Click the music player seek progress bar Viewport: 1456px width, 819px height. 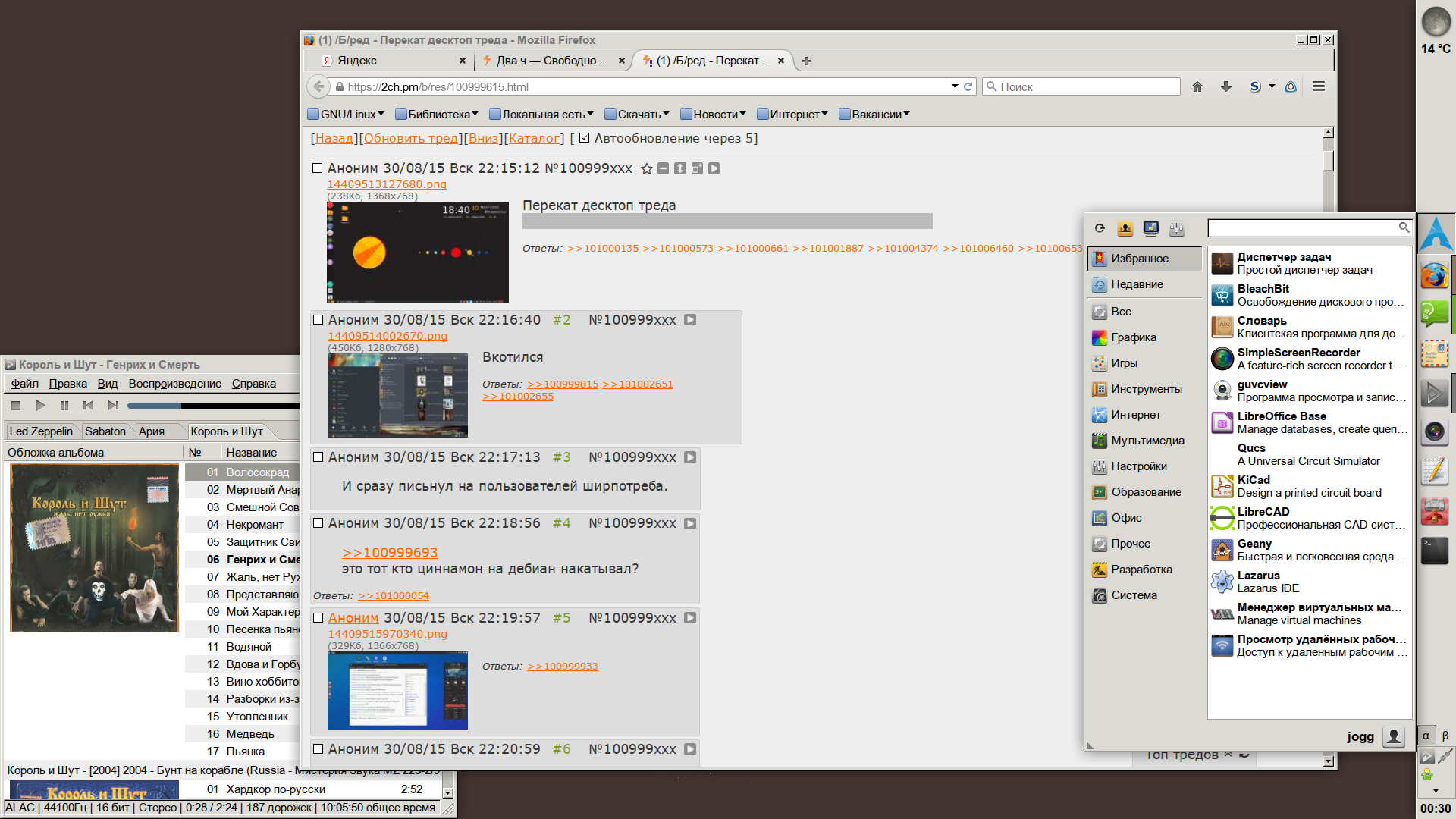tap(212, 406)
